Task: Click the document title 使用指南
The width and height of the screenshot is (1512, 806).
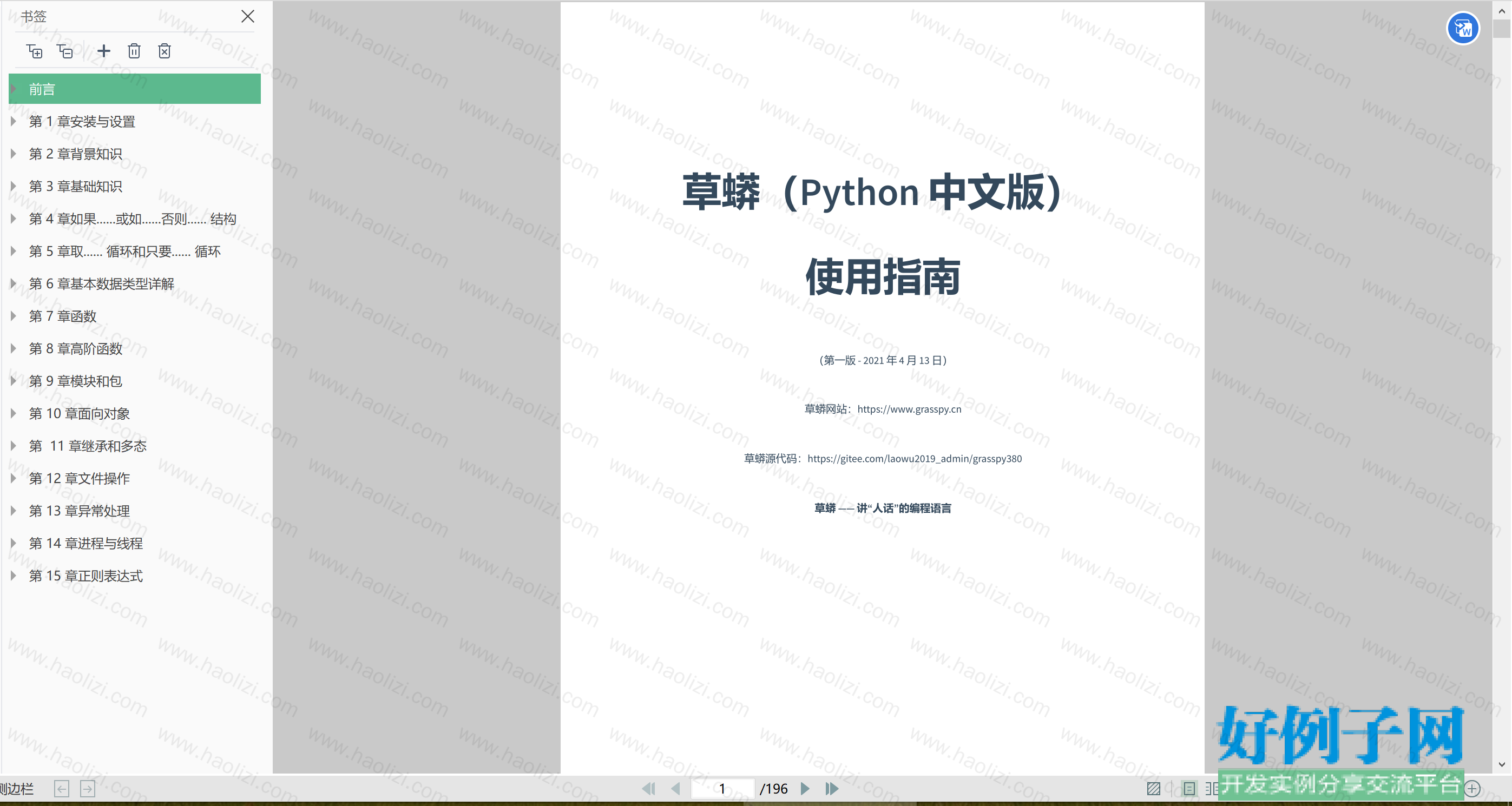Action: [x=883, y=277]
